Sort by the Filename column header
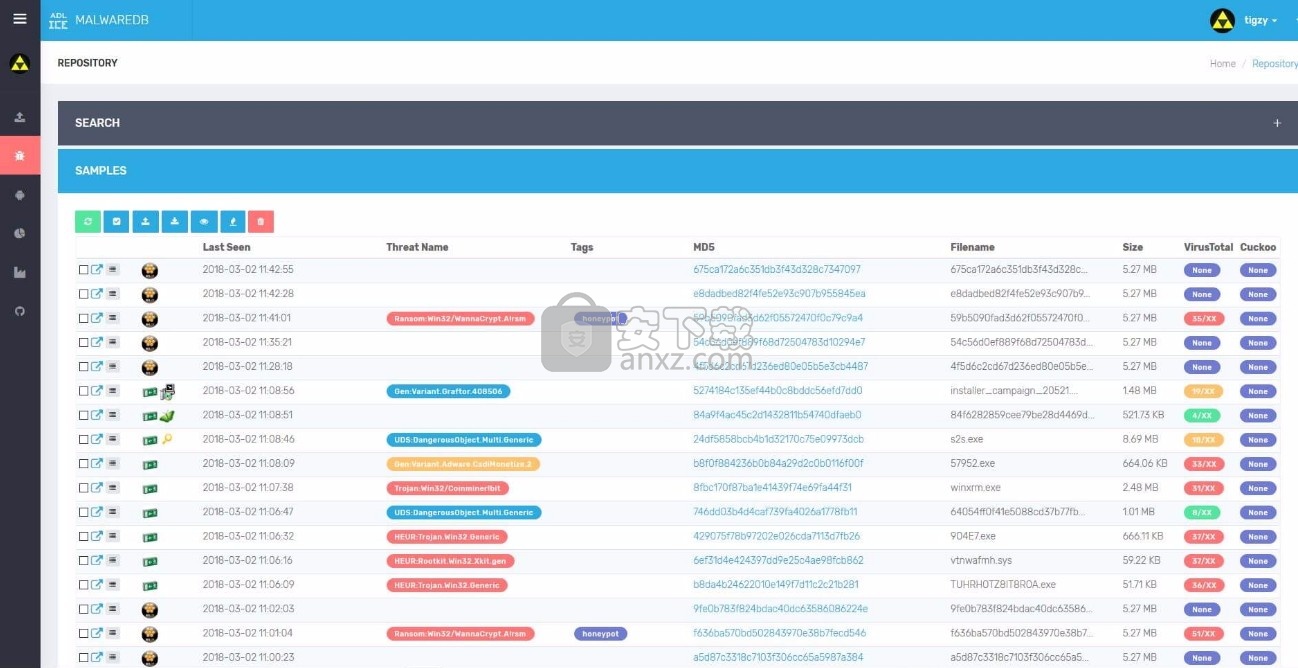 tap(973, 247)
